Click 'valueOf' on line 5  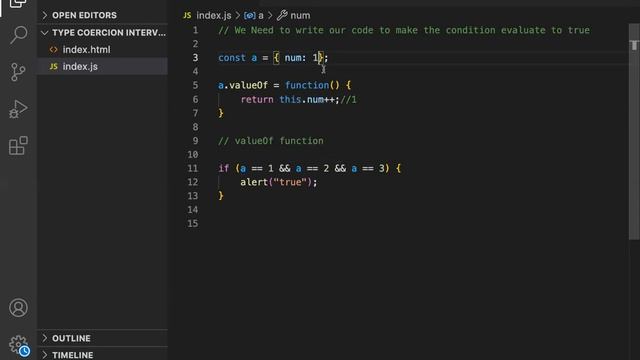coord(249,85)
